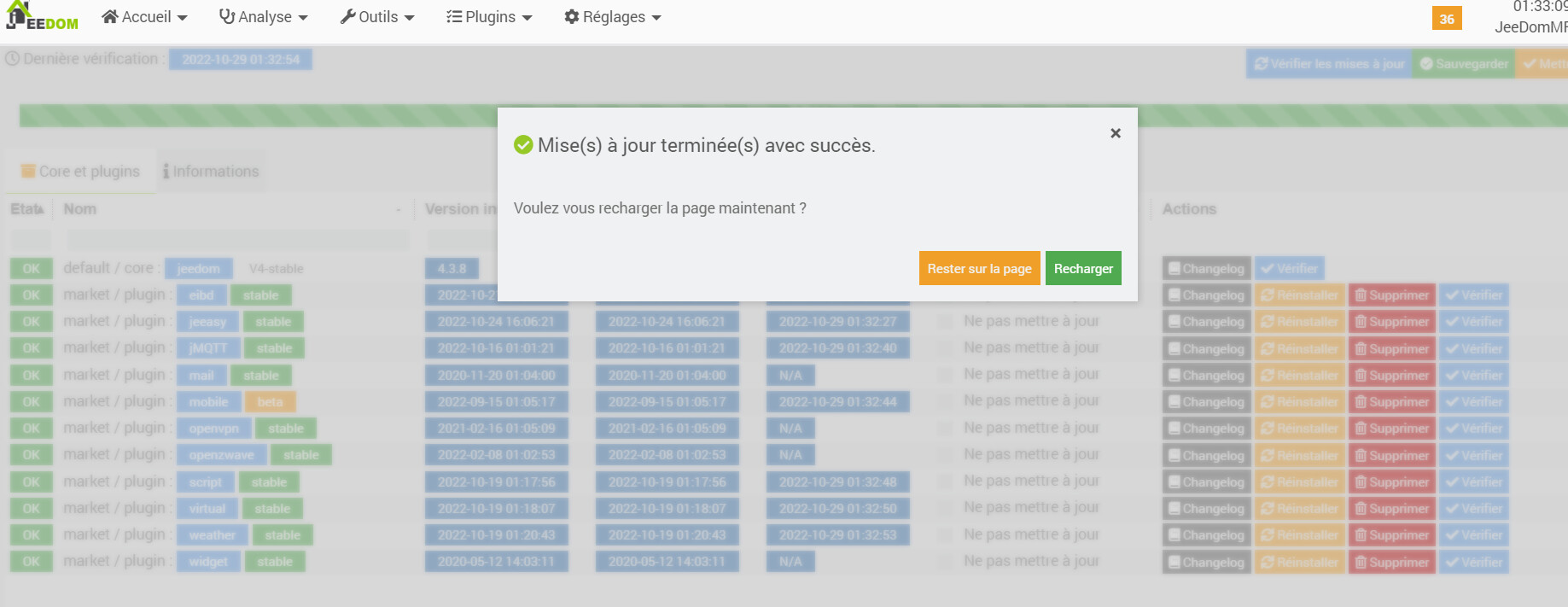Open Changelog for the mobile plugin
Screen dimensions: 1568x607
pyautogui.click(x=1207, y=402)
